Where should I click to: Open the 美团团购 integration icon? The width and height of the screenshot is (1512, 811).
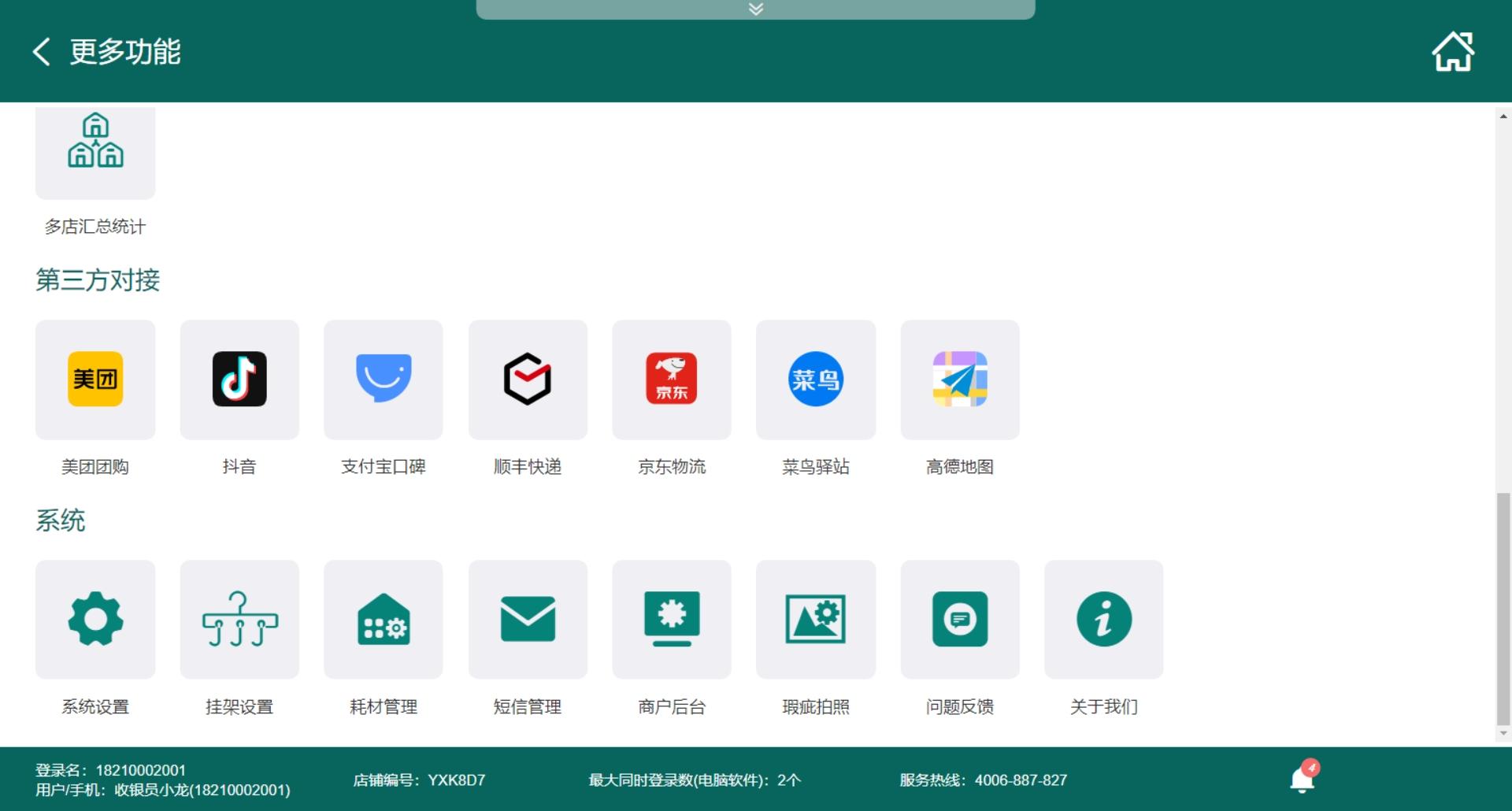pyautogui.click(x=95, y=380)
